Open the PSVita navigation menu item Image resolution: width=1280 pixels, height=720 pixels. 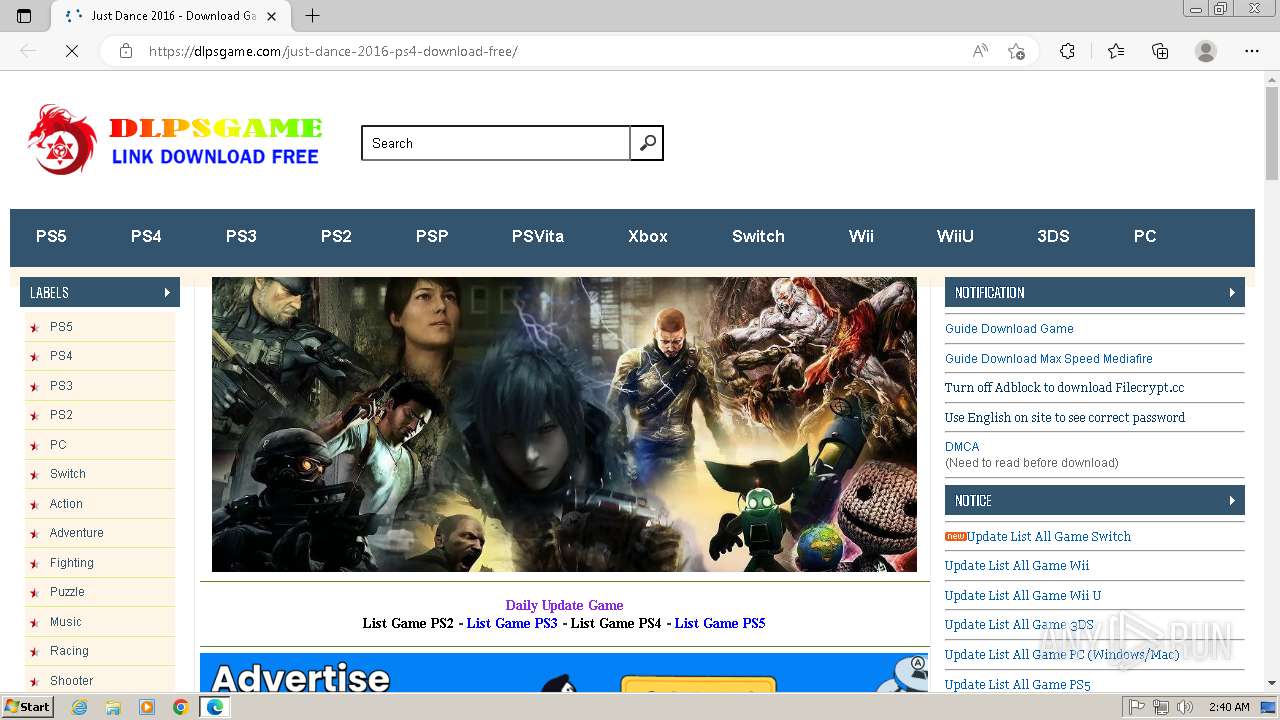tap(538, 237)
